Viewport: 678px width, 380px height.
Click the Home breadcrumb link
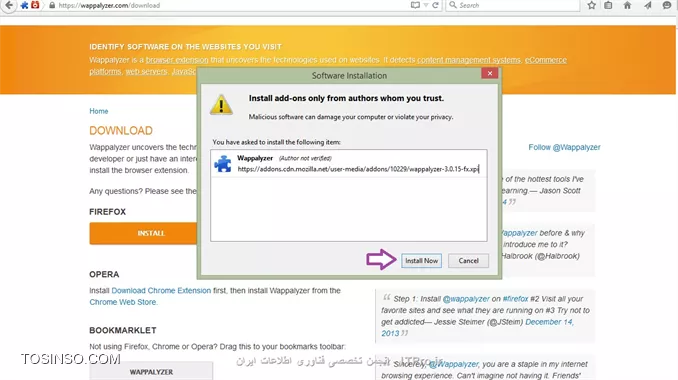point(99,111)
